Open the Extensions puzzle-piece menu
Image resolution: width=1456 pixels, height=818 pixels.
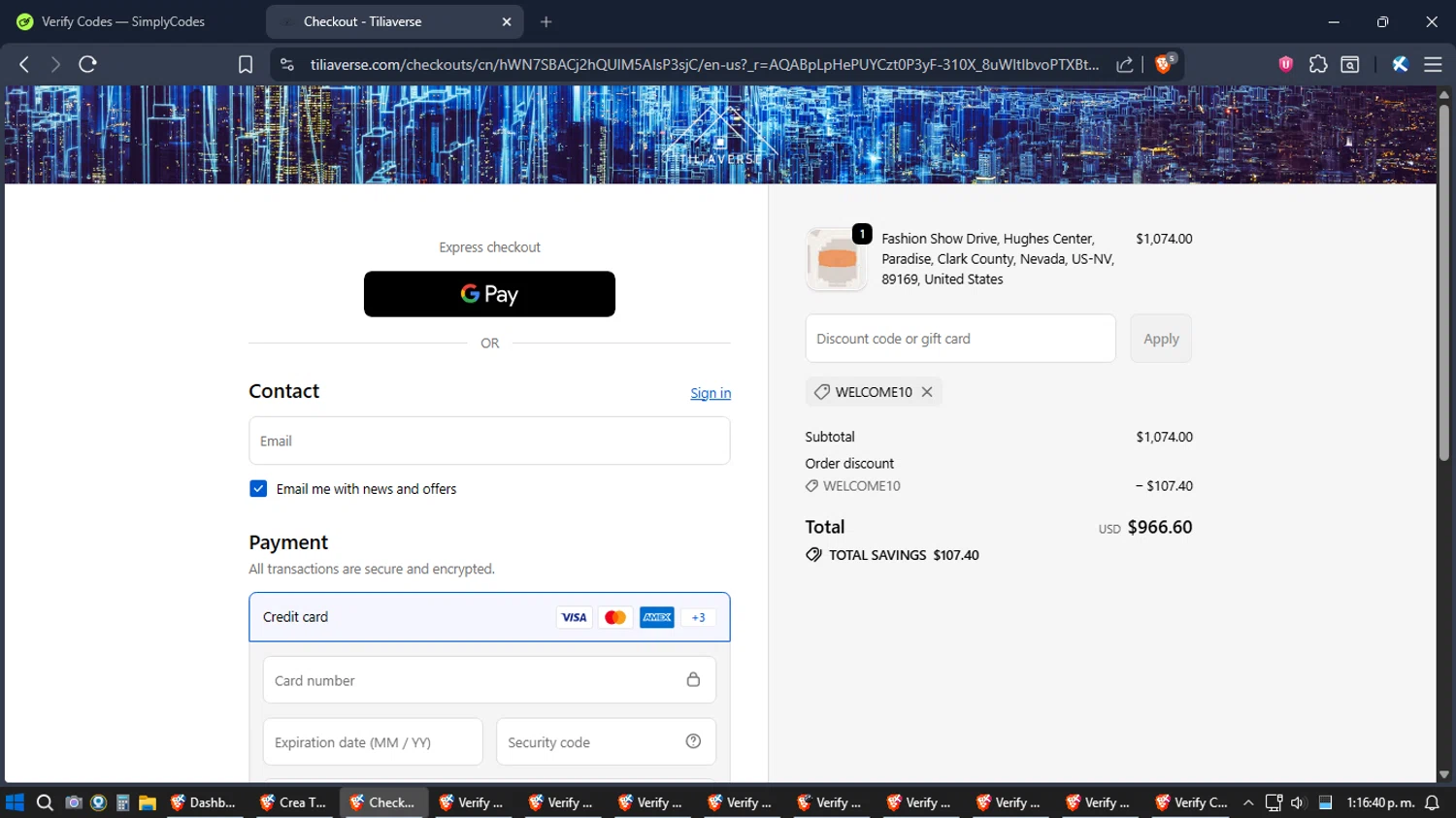(x=1318, y=64)
